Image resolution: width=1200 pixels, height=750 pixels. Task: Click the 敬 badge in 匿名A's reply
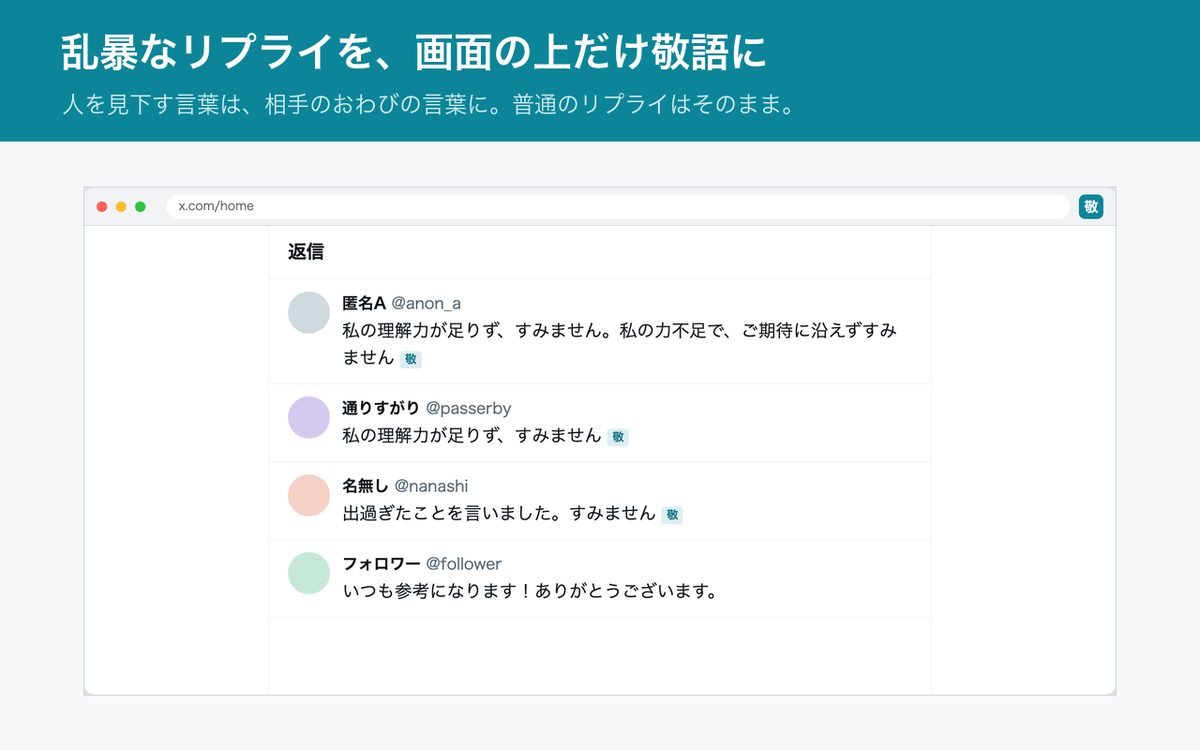coord(411,359)
